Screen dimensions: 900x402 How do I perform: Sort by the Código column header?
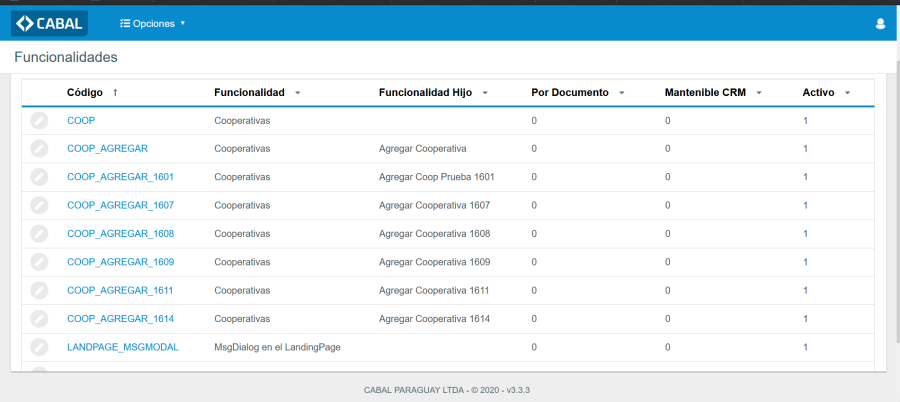coord(85,92)
